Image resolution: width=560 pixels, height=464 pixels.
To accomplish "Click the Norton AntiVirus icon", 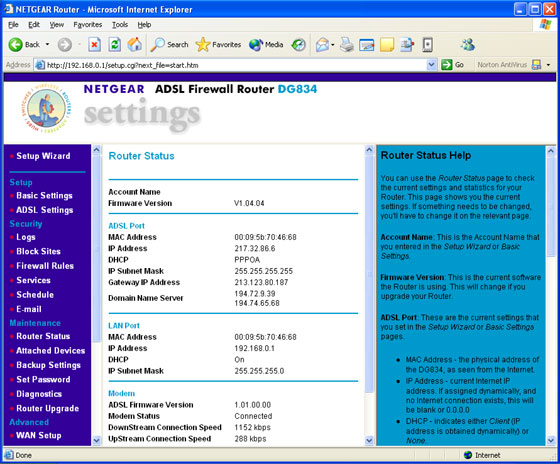I will (536, 65).
